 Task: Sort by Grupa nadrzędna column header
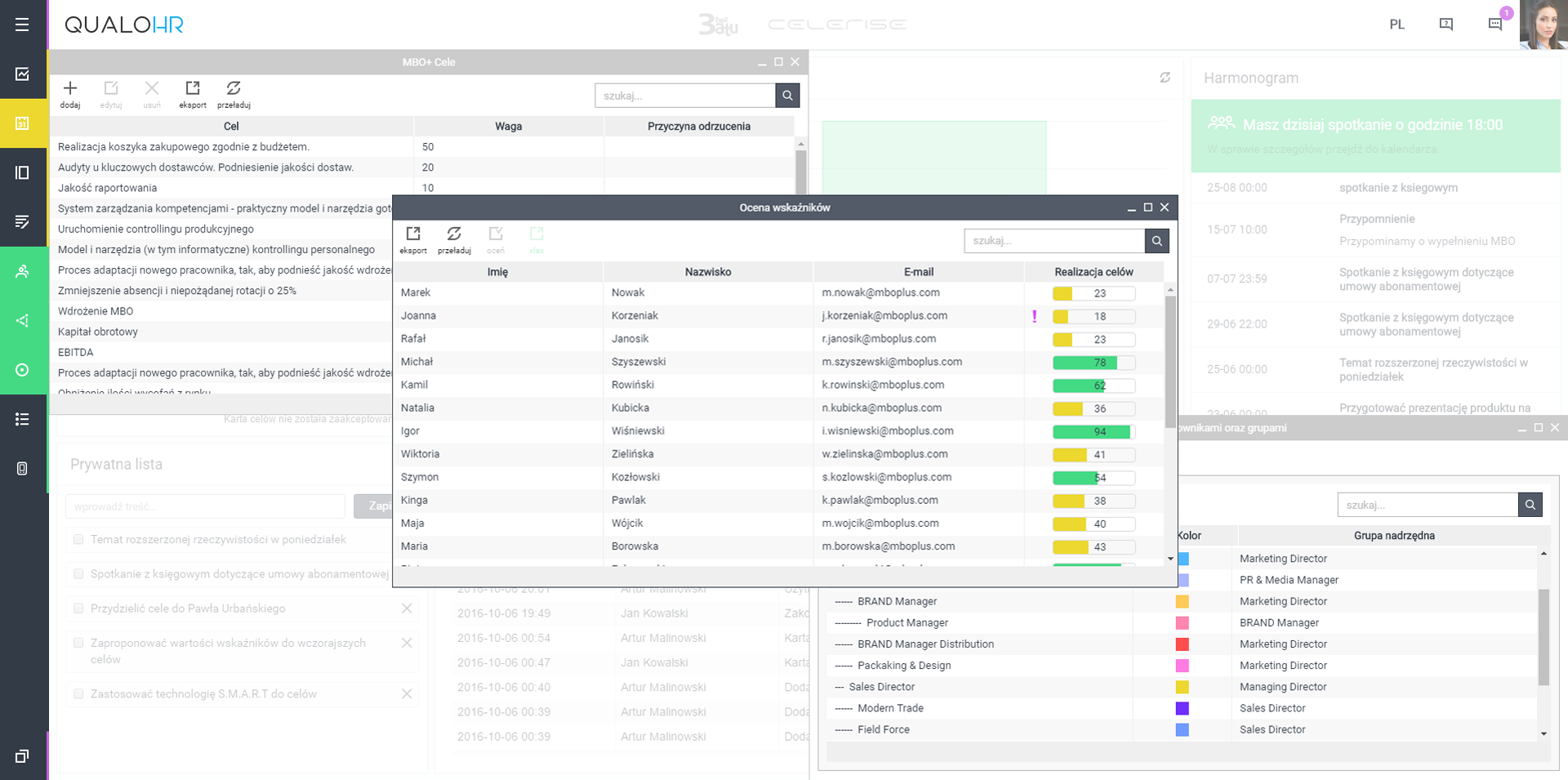click(x=1394, y=536)
